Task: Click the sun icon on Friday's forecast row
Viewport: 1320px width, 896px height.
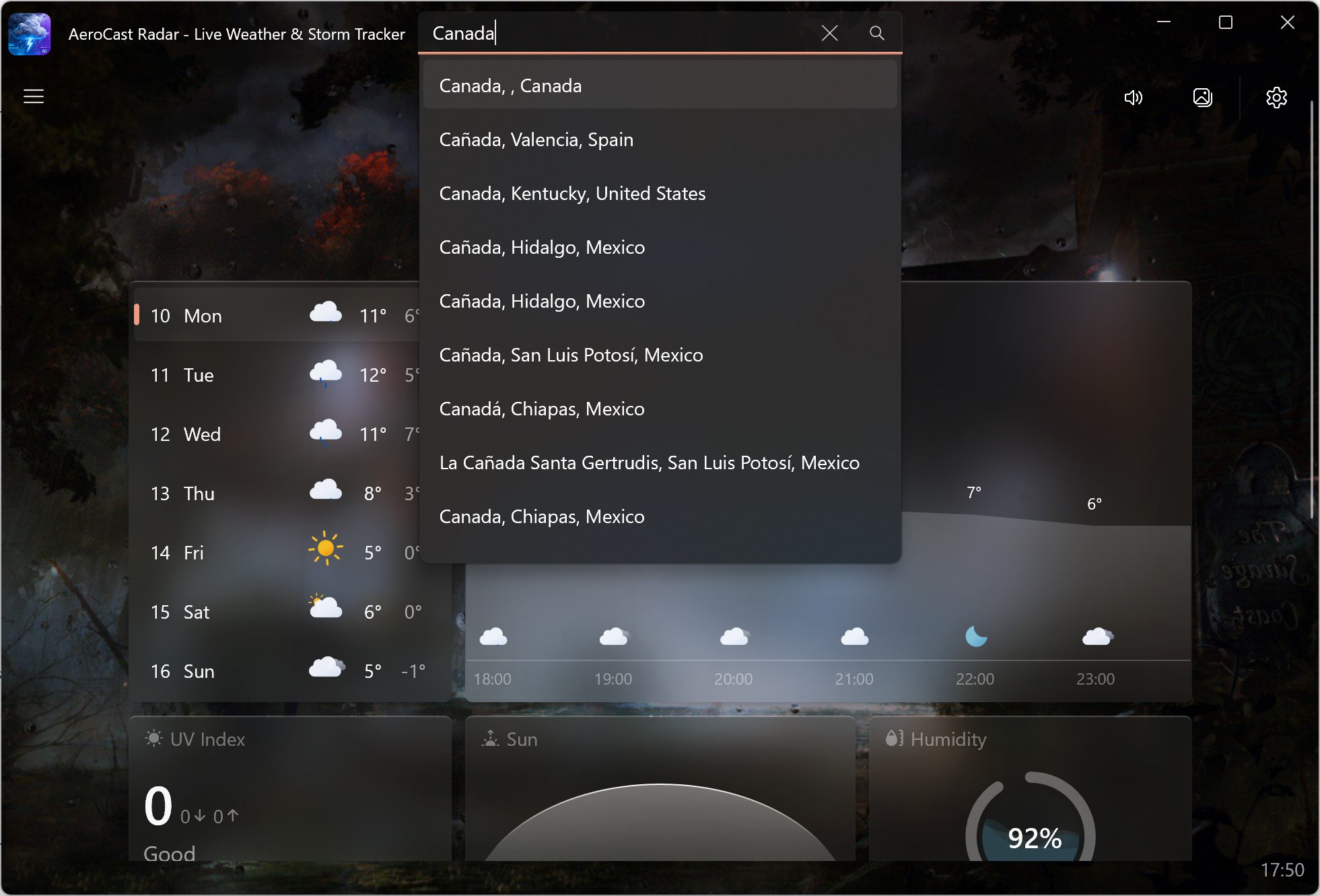Action: click(325, 549)
